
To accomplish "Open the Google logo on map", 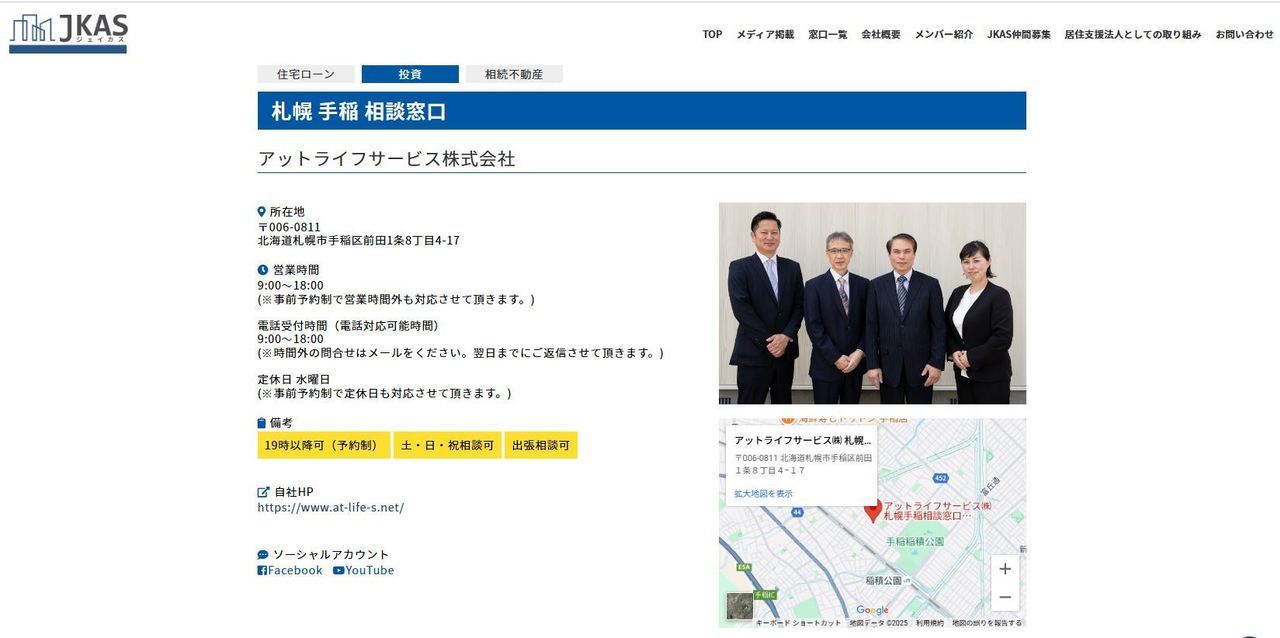I will (x=872, y=610).
